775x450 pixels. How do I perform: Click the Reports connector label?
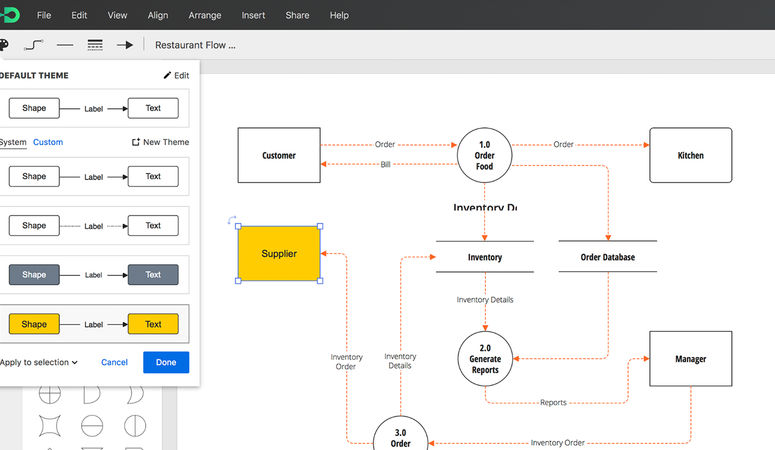pyautogui.click(x=553, y=403)
